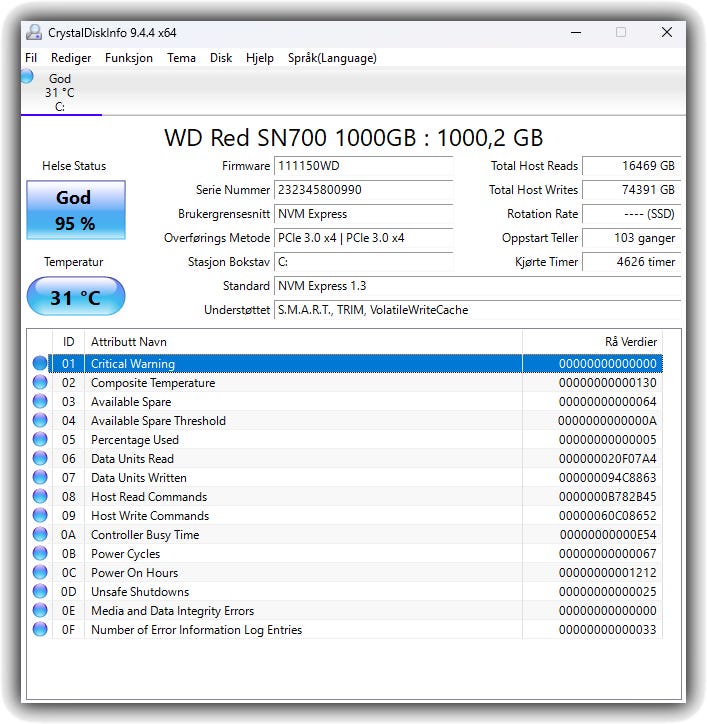Click raw value 000000020F07A4
Screen dimensions: 707x724
pos(607,459)
